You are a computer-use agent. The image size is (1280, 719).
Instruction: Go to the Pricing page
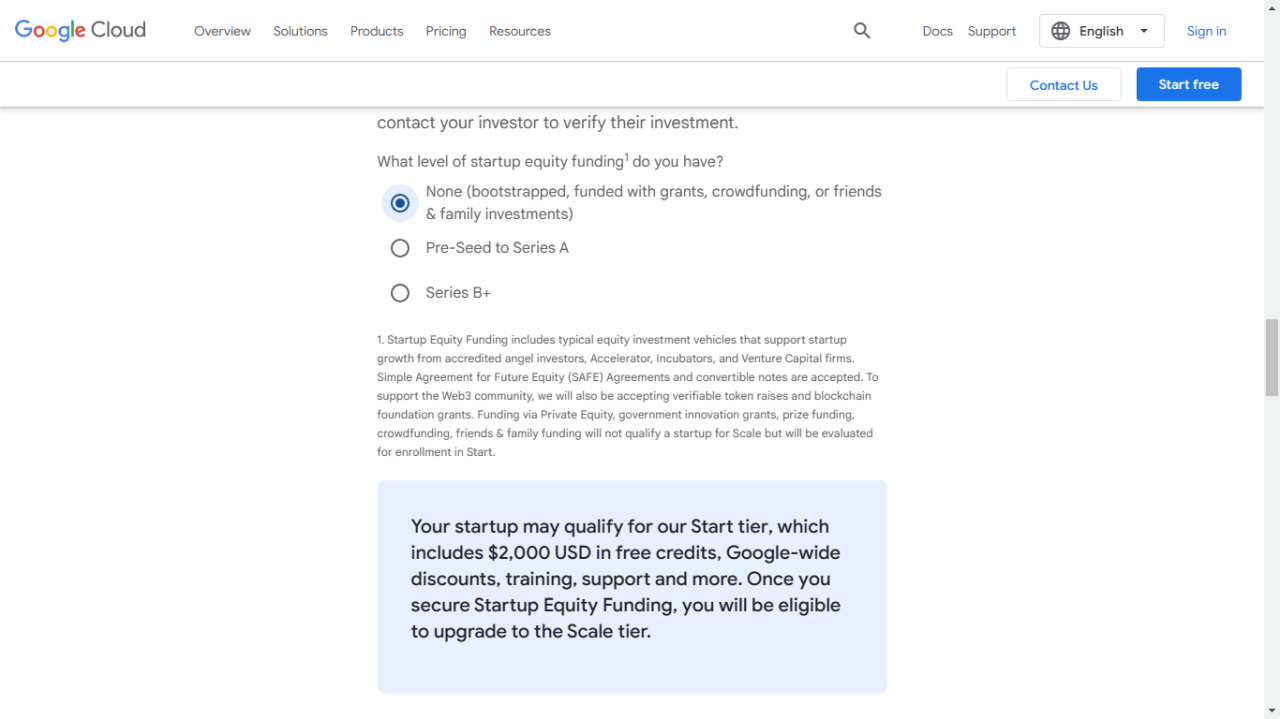coord(446,31)
